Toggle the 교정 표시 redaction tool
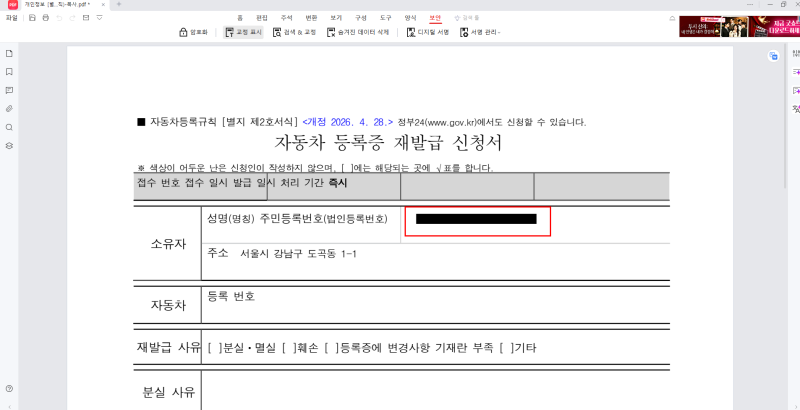 click(243, 32)
